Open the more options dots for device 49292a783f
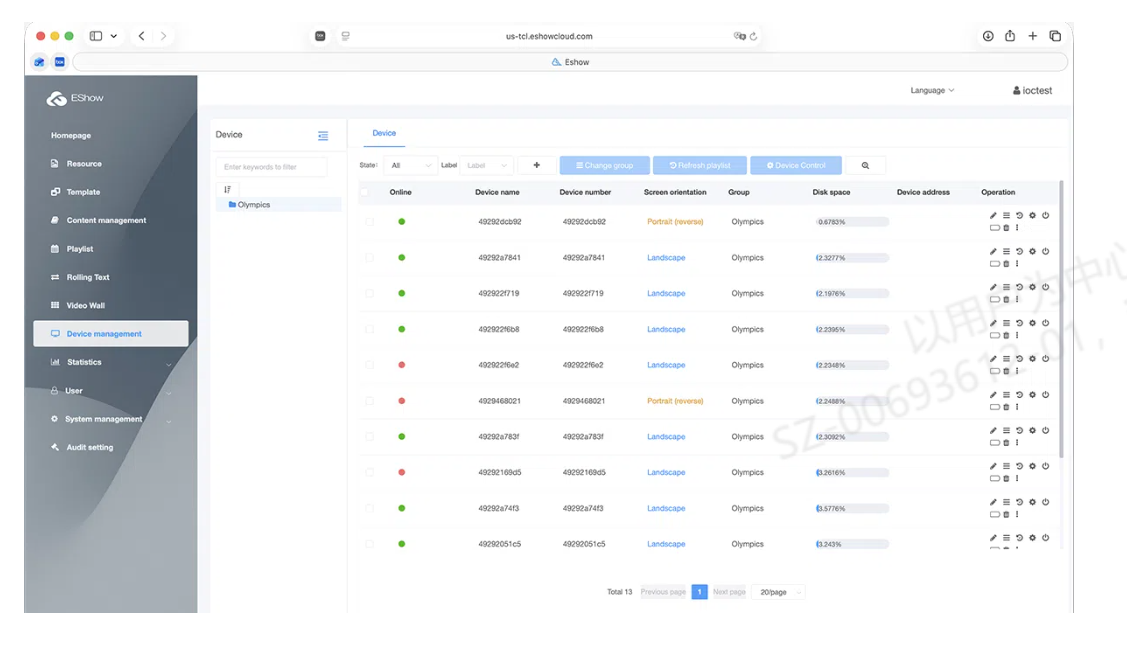The image size is (1127, 655). (x=1017, y=443)
